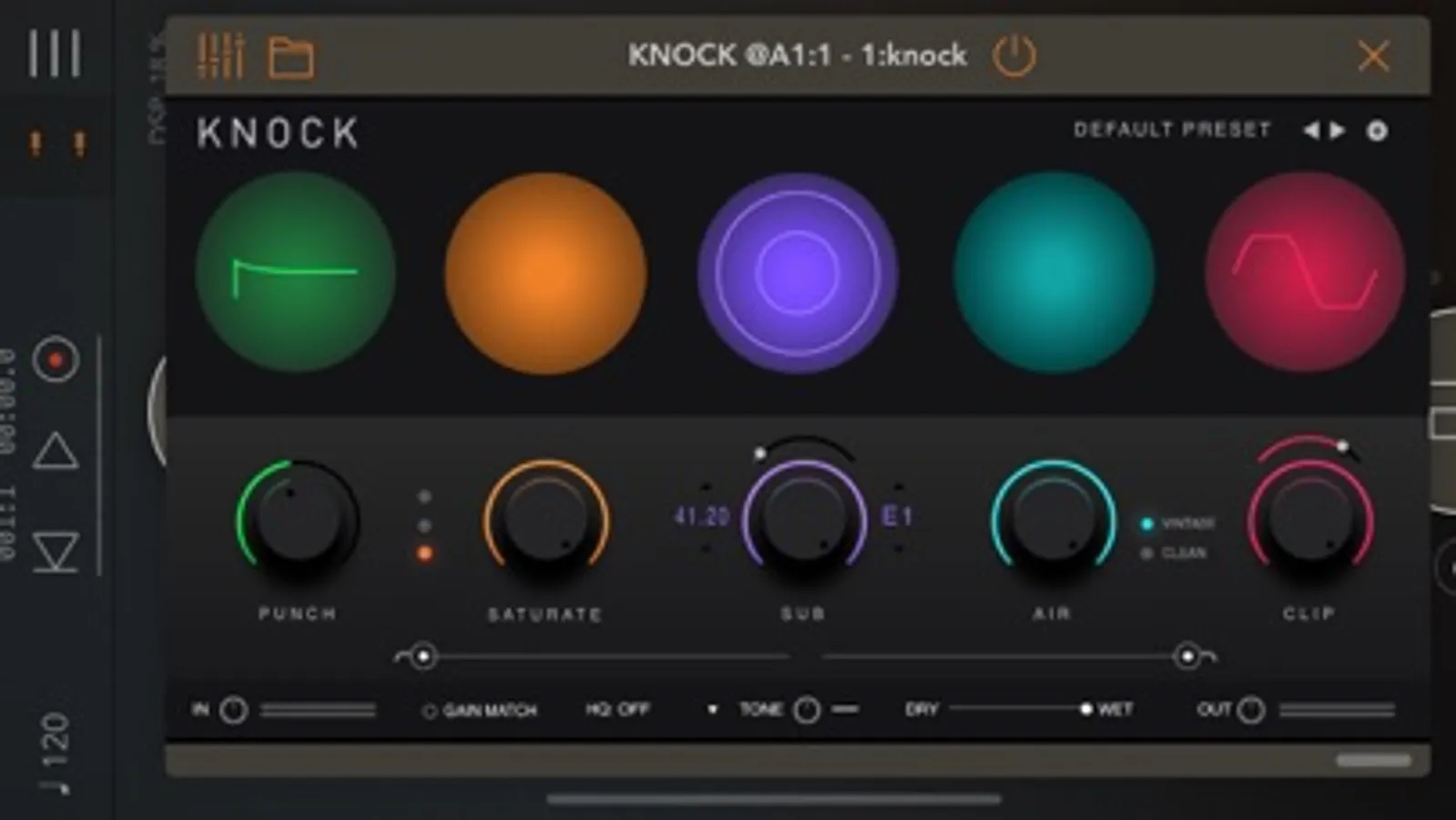Click the DRY/WET mix slider handle
Screen dimensions: 1456x820
click(x=1085, y=709)
